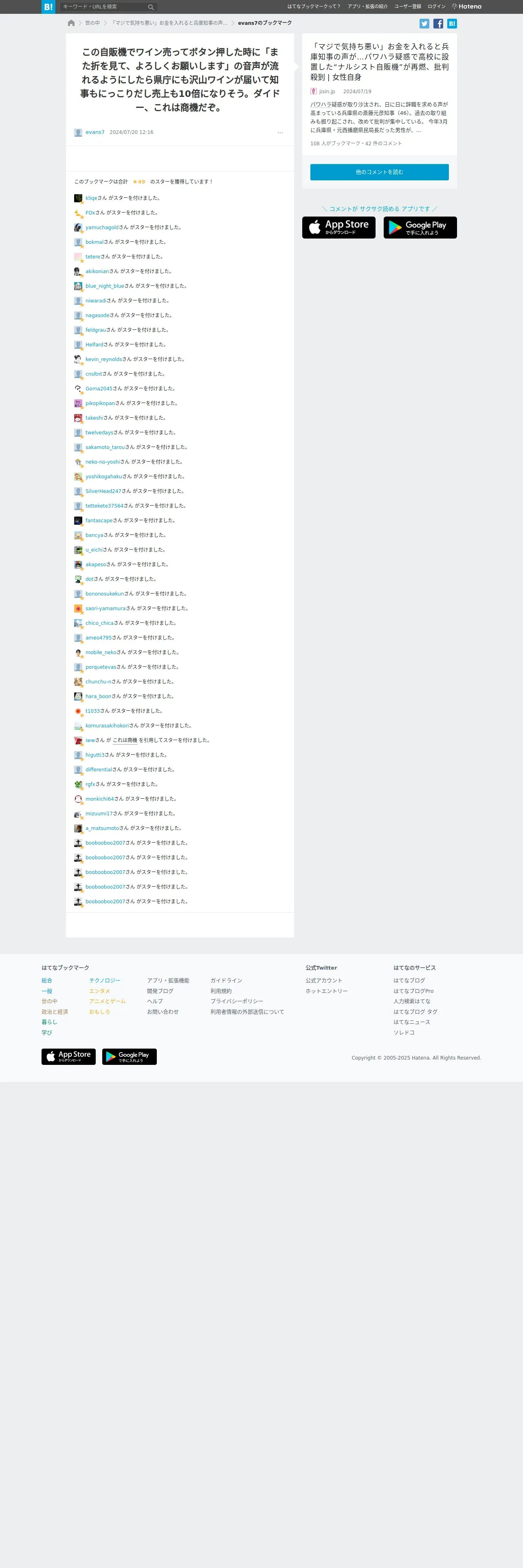
Task: Open the お問い合わせ footer link
Action: tap(163, 1012)
